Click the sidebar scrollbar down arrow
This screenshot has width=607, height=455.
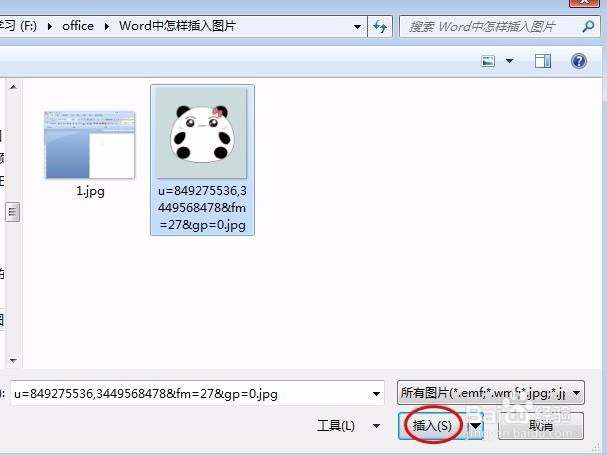tap(13, 361)
